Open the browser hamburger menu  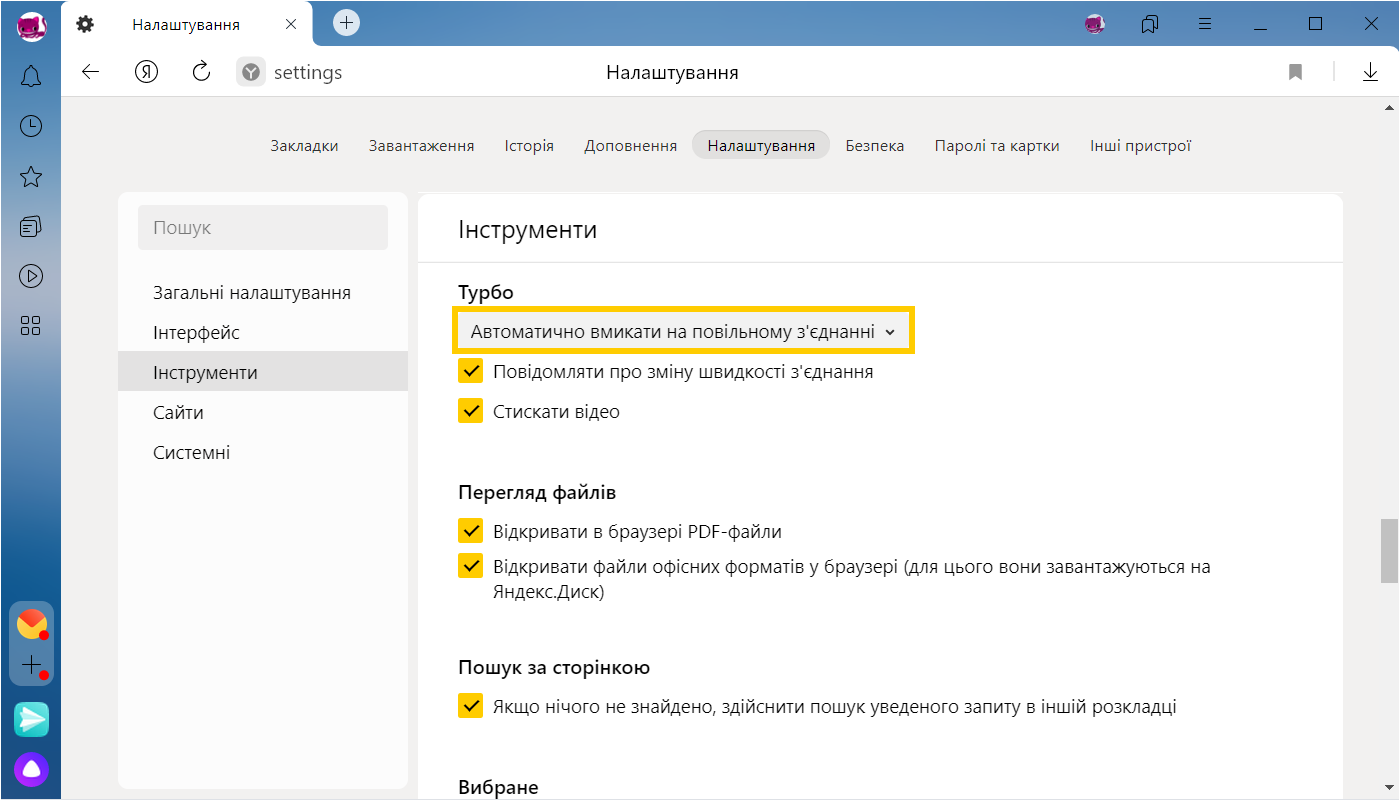click(x=1206, y=23)
